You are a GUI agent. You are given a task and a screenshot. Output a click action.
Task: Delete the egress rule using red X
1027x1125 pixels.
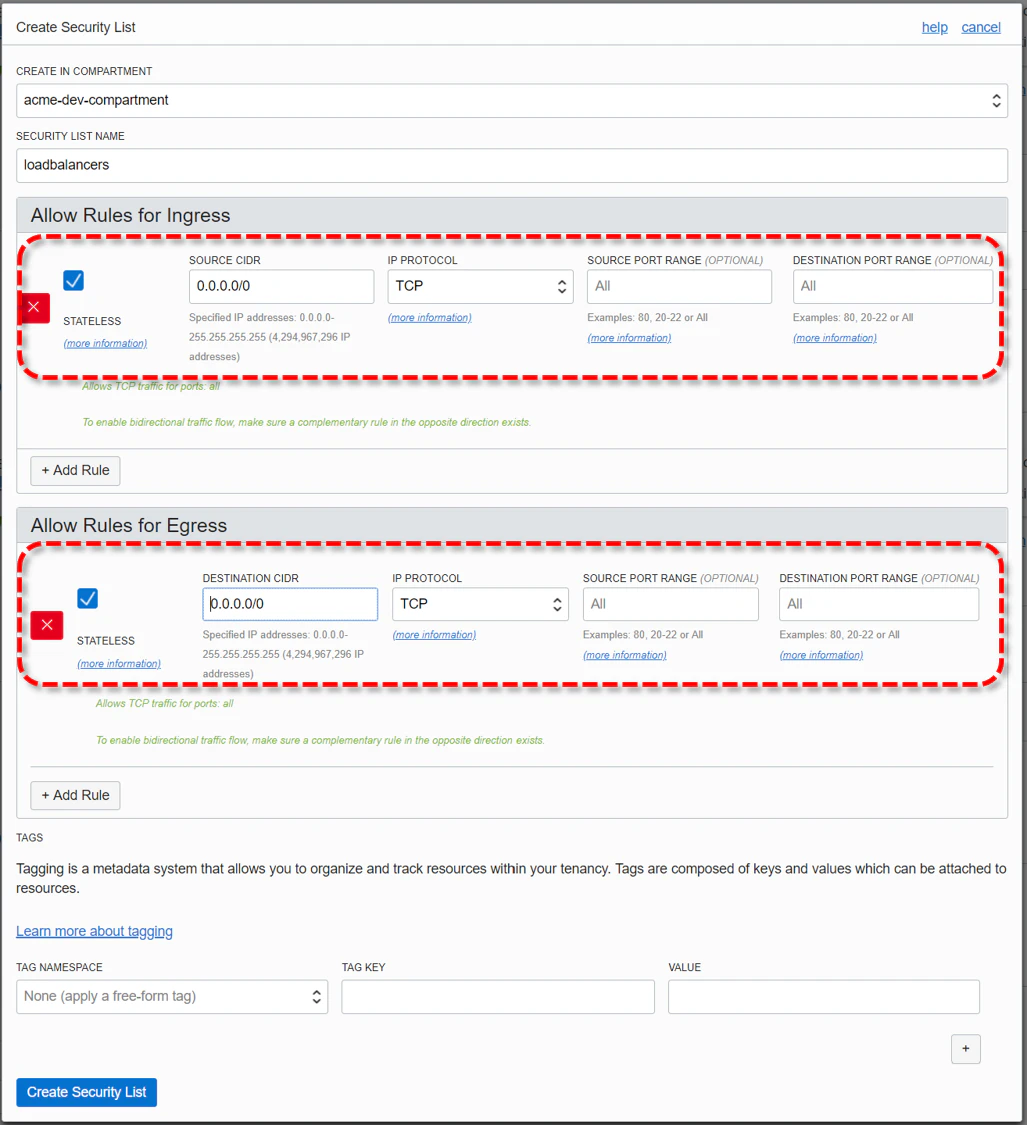[47, 625]
